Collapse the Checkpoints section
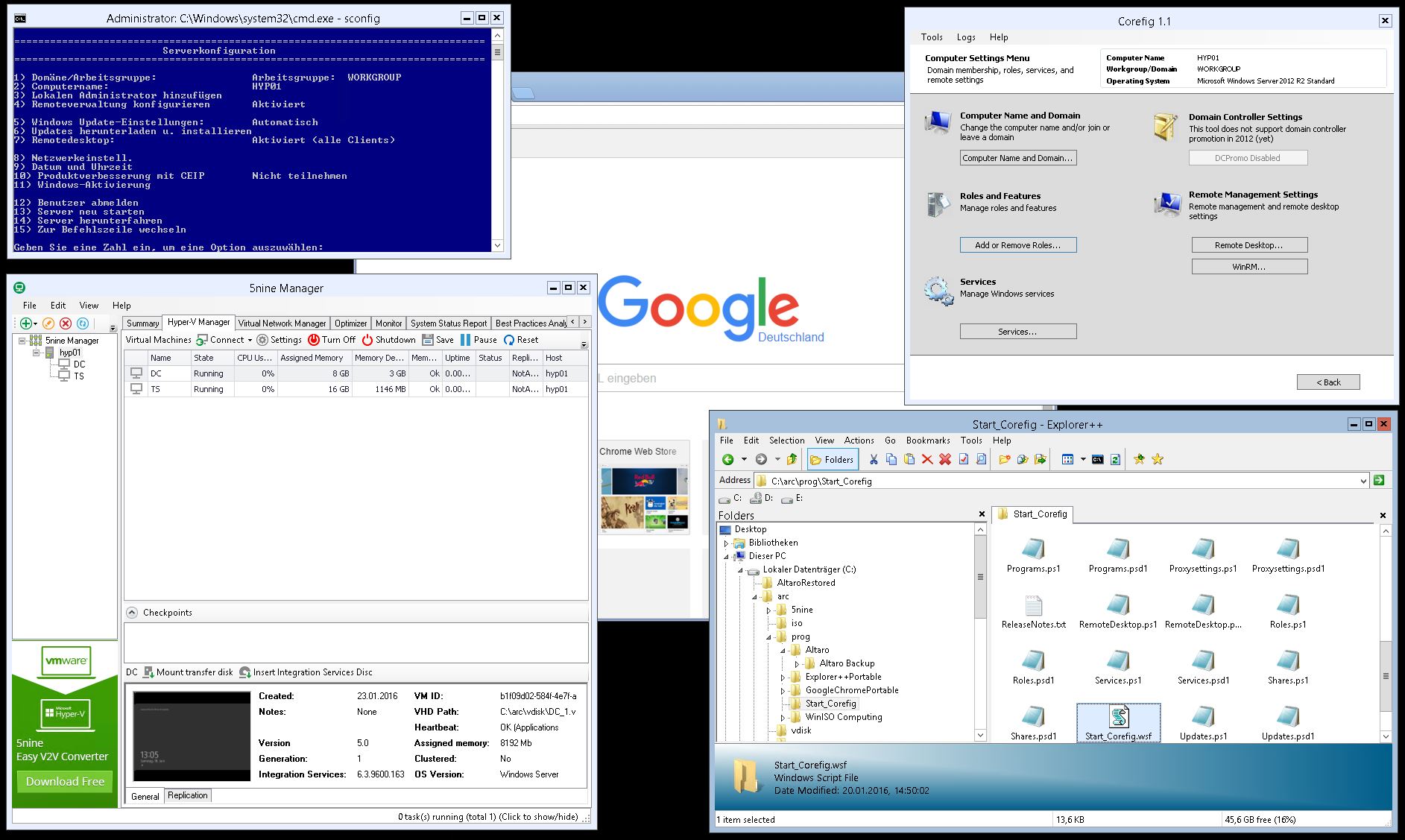Image resolution: width=1405 pixels, height=840 pixels. coord(132,612)
